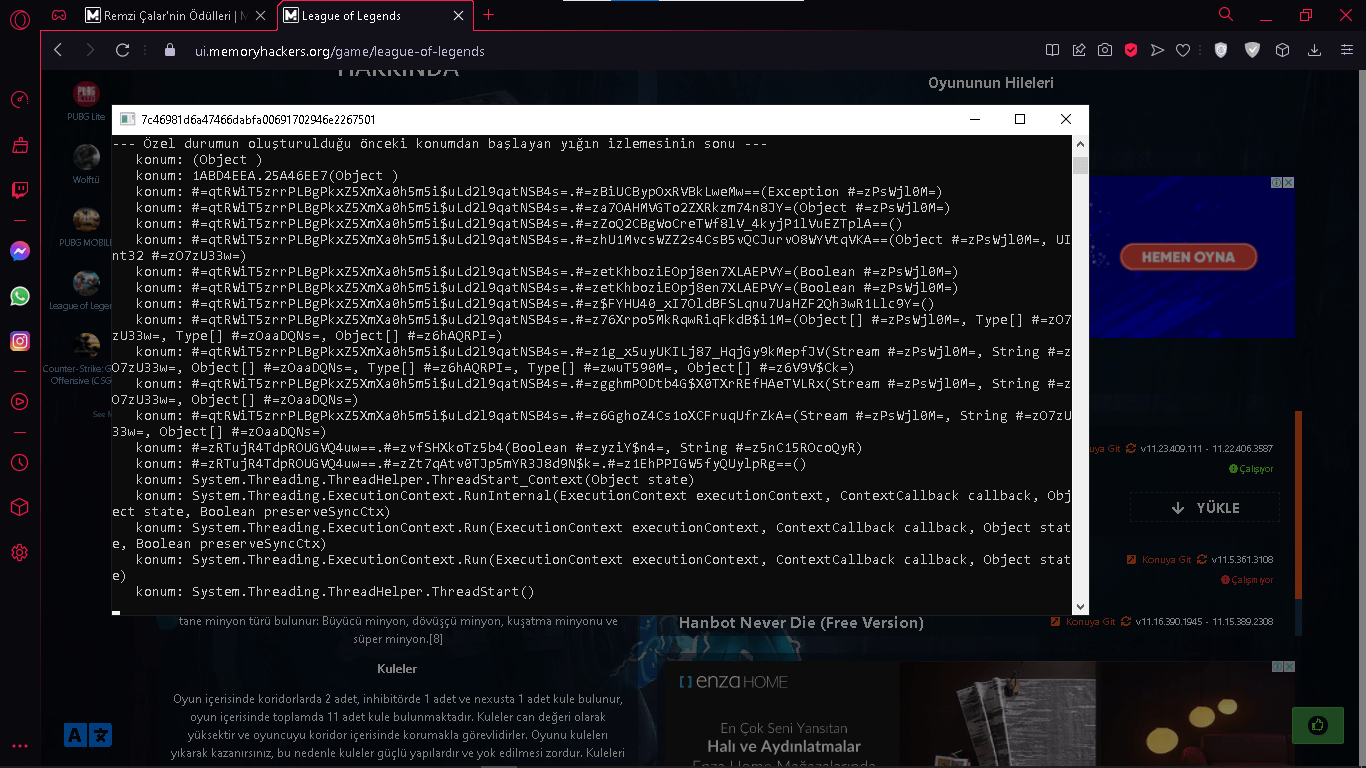Viewport: 1366px width, 768px height.
Task: Select Wolftü game in list
Action: coord(87,165)
